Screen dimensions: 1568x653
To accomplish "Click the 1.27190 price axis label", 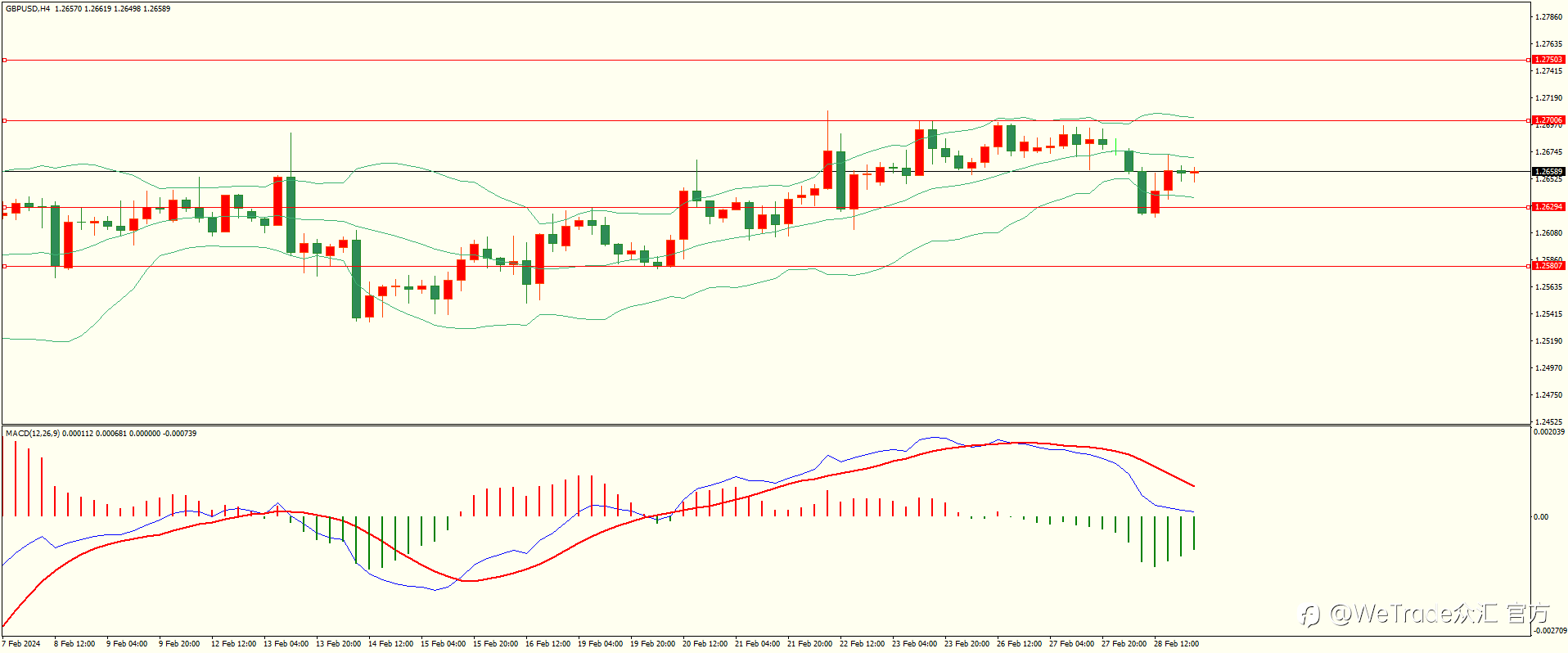I will coord(1549,98).
